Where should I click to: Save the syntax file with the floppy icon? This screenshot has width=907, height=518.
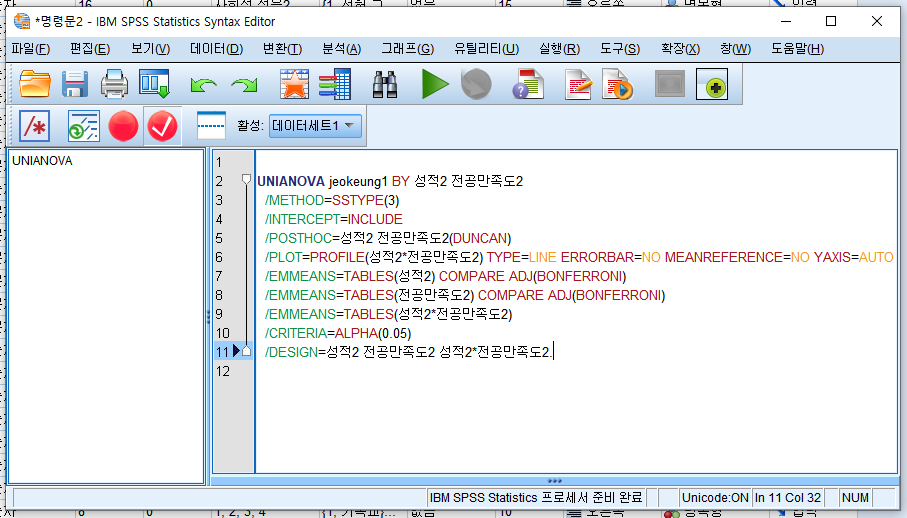[x=75, y=84]
